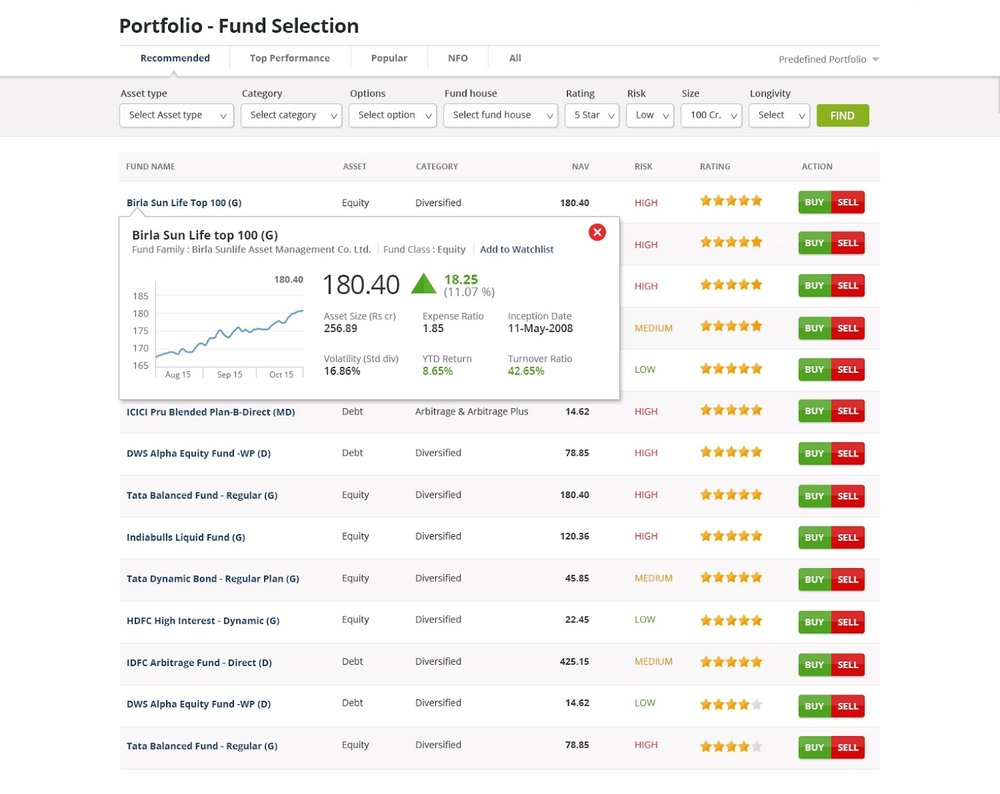Open ICICI Pru Blended Plan-B-Direct (MD) fund
Screen dimensions: 1000x794
pos(210,412)
